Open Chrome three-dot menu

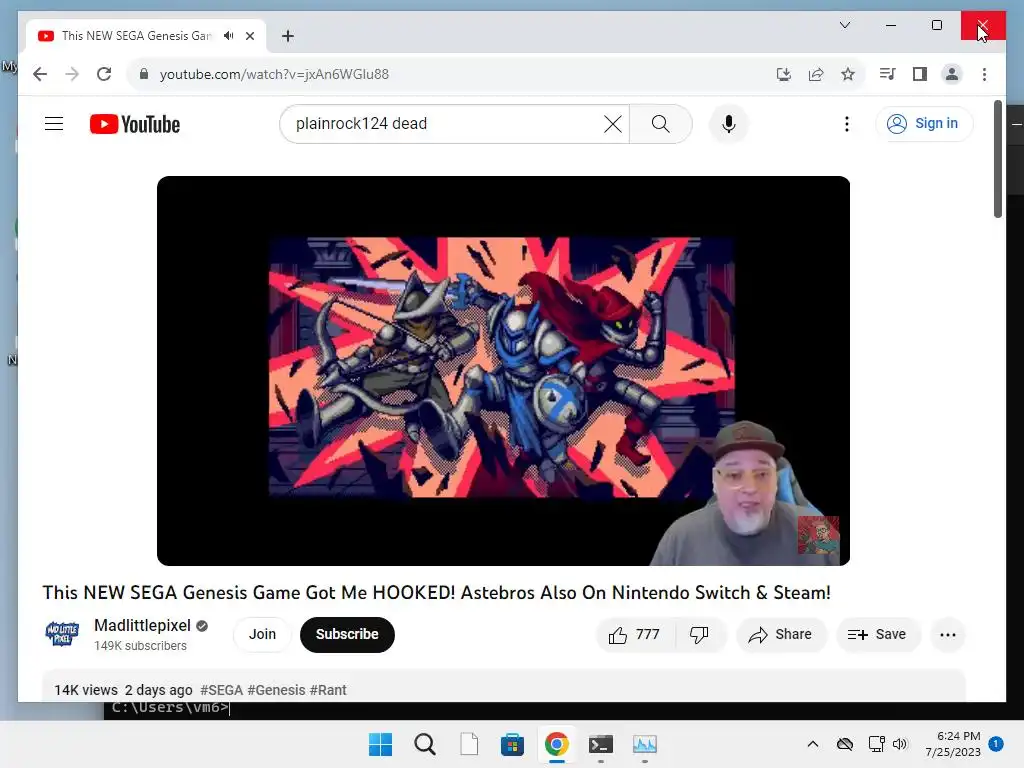coord(984,74)
